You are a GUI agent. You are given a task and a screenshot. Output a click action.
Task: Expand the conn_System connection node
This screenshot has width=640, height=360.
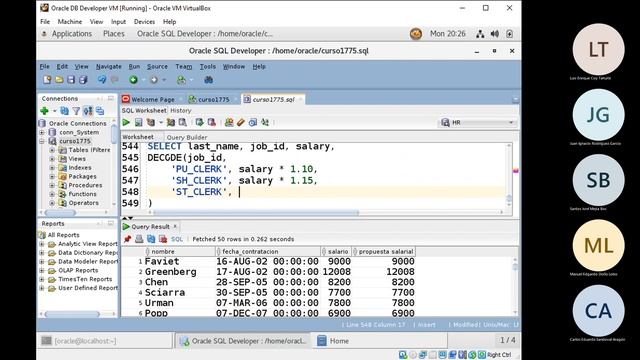coord(42,132)
